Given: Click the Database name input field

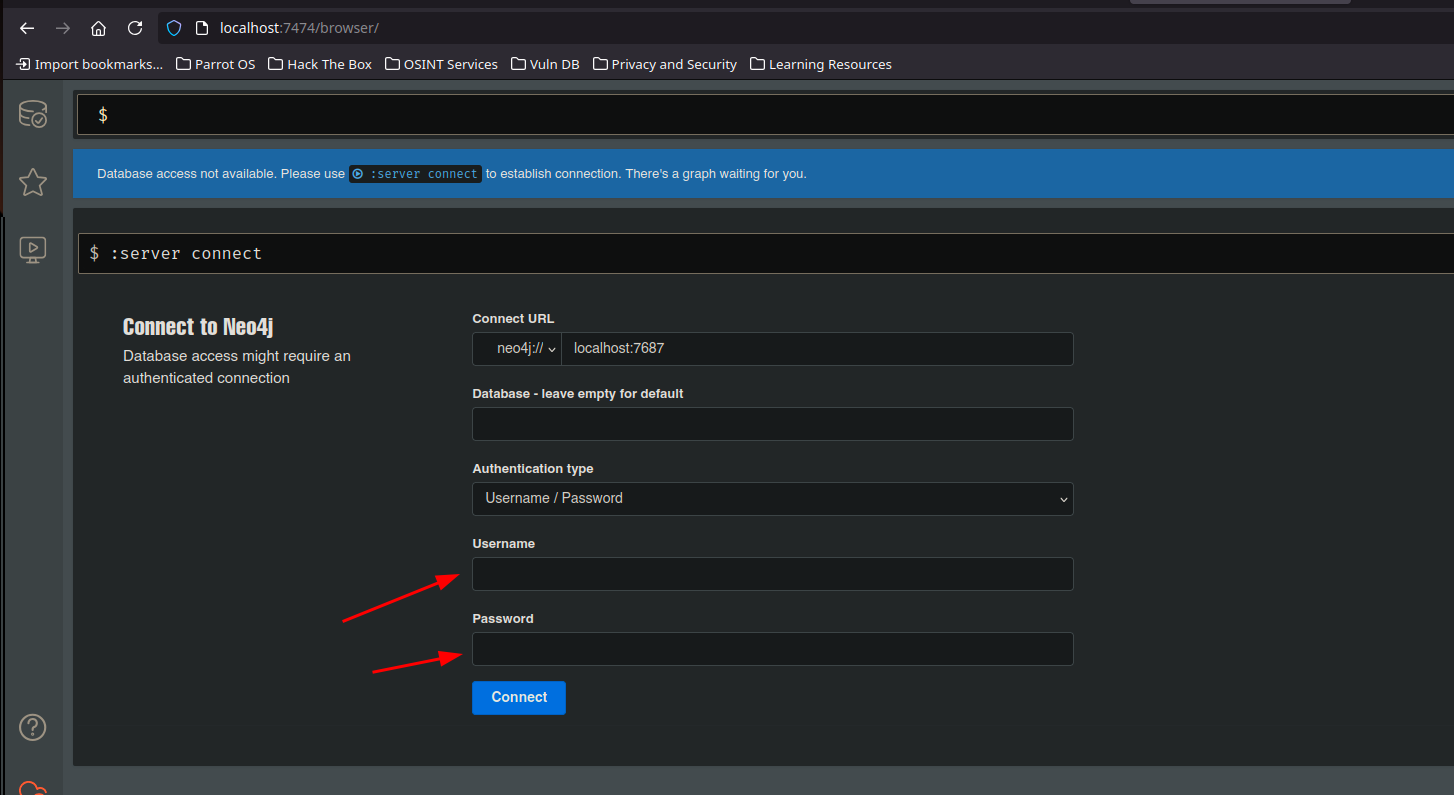Looking at the screenshot, I should tap(772, 424).
